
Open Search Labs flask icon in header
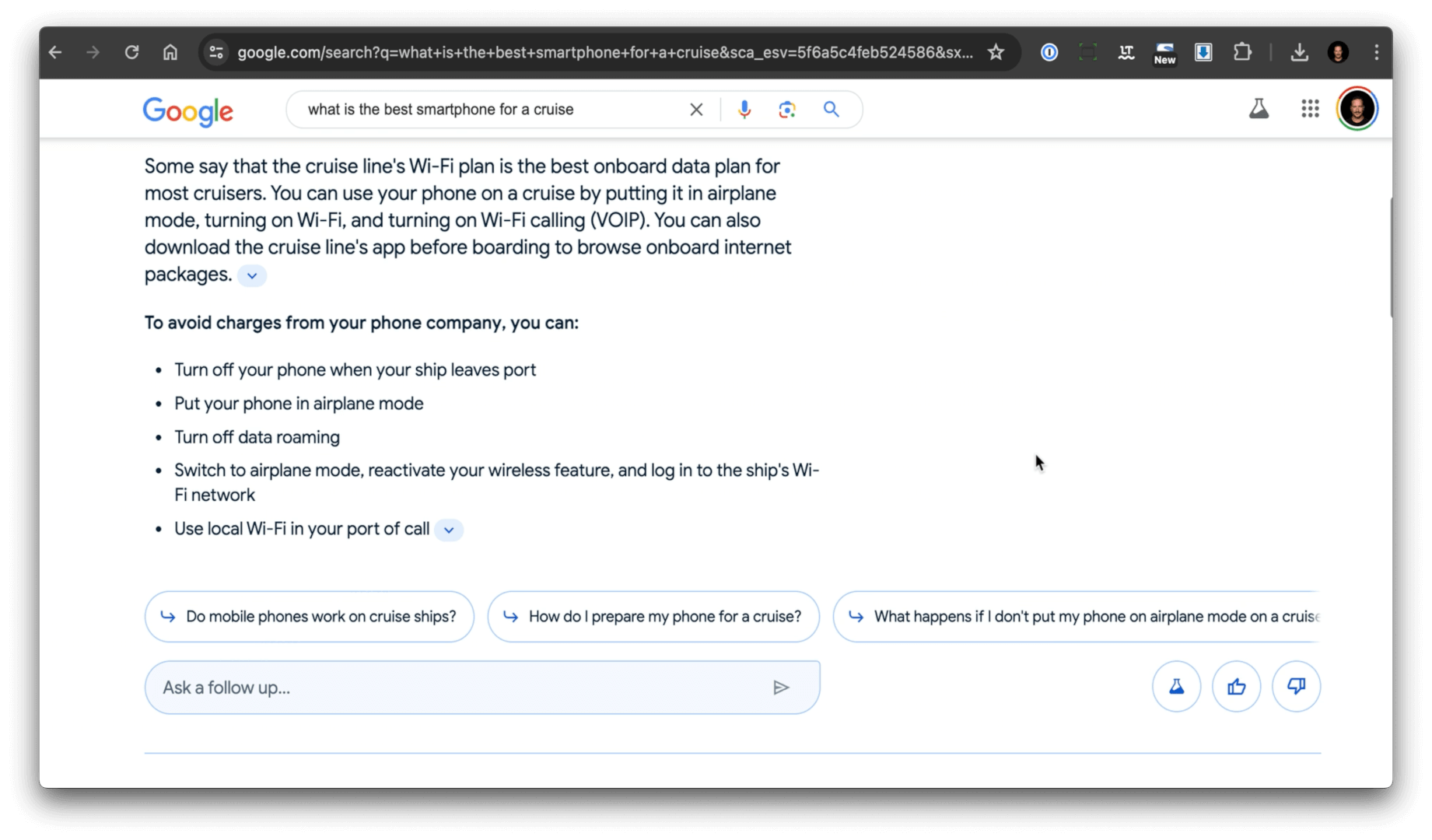(1259, 109)
